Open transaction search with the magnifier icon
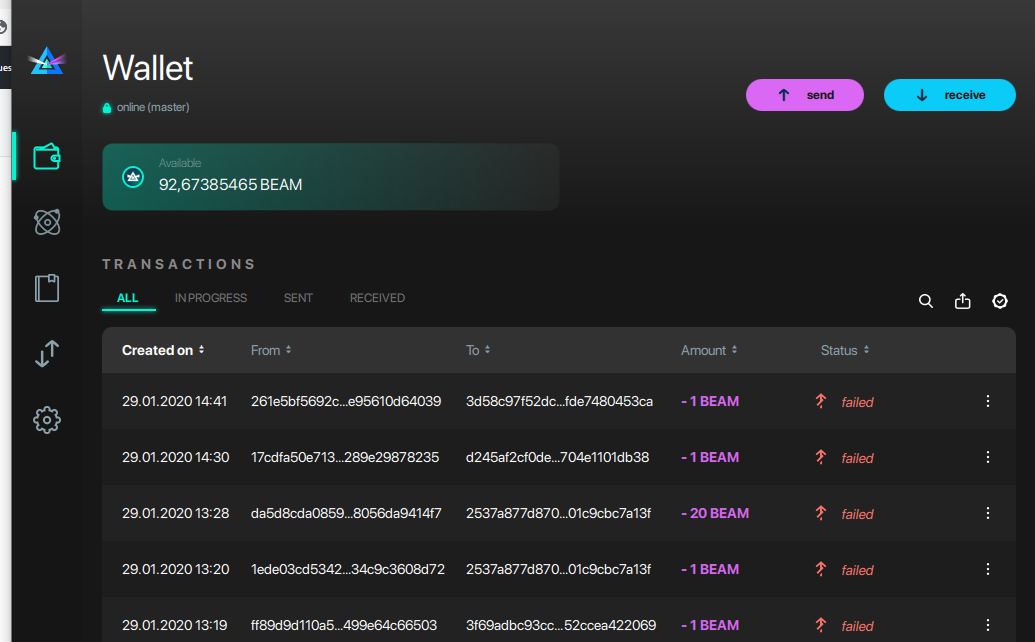This screenshot has width=1035, height=642. (x=925, y=300)
